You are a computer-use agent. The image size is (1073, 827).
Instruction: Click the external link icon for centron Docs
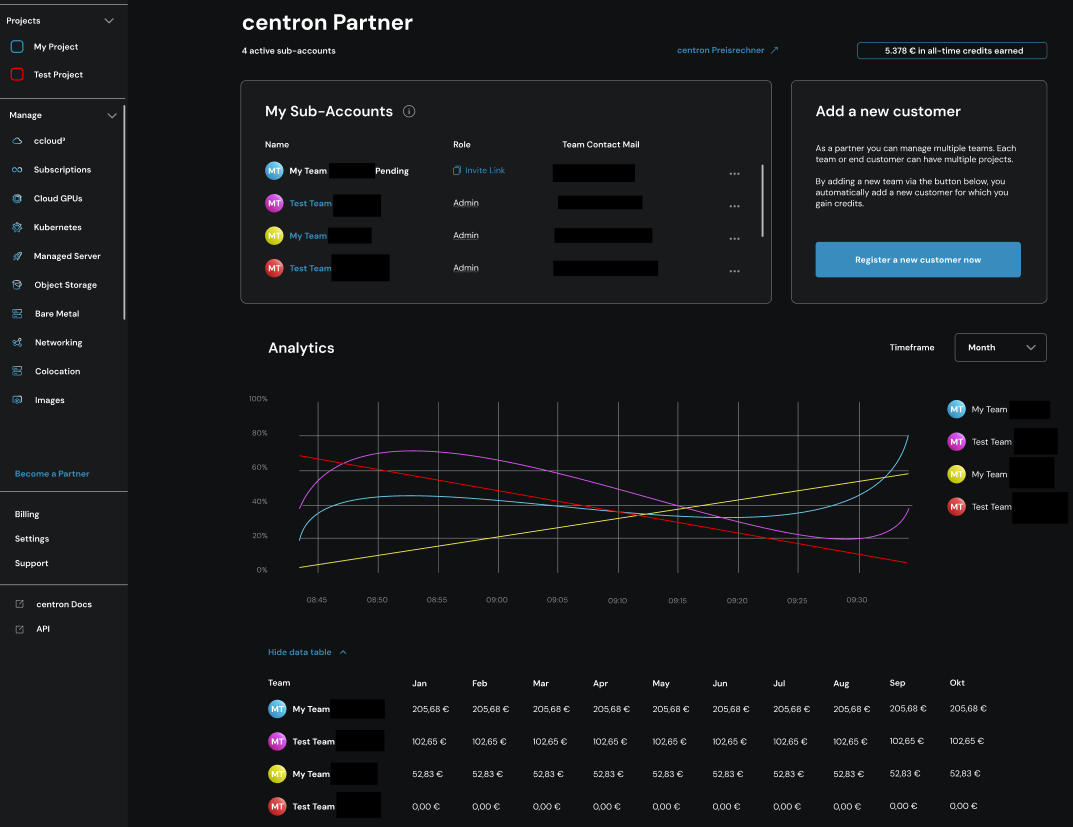click(x=20, y=604)
